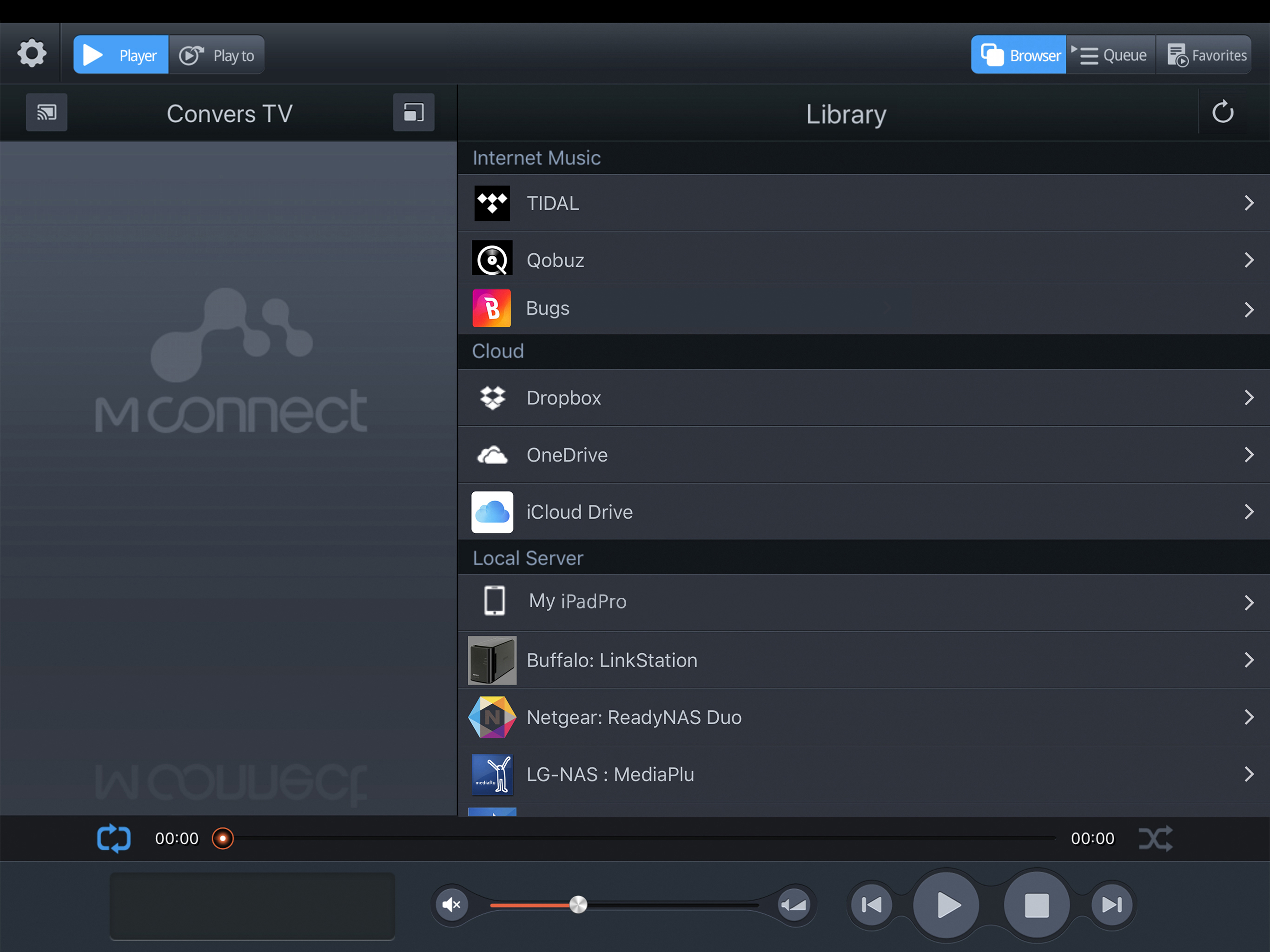Image resolution: width=1270 pixels, height=952 pixels.
Task: Click the track info display box
Action: 252,906
